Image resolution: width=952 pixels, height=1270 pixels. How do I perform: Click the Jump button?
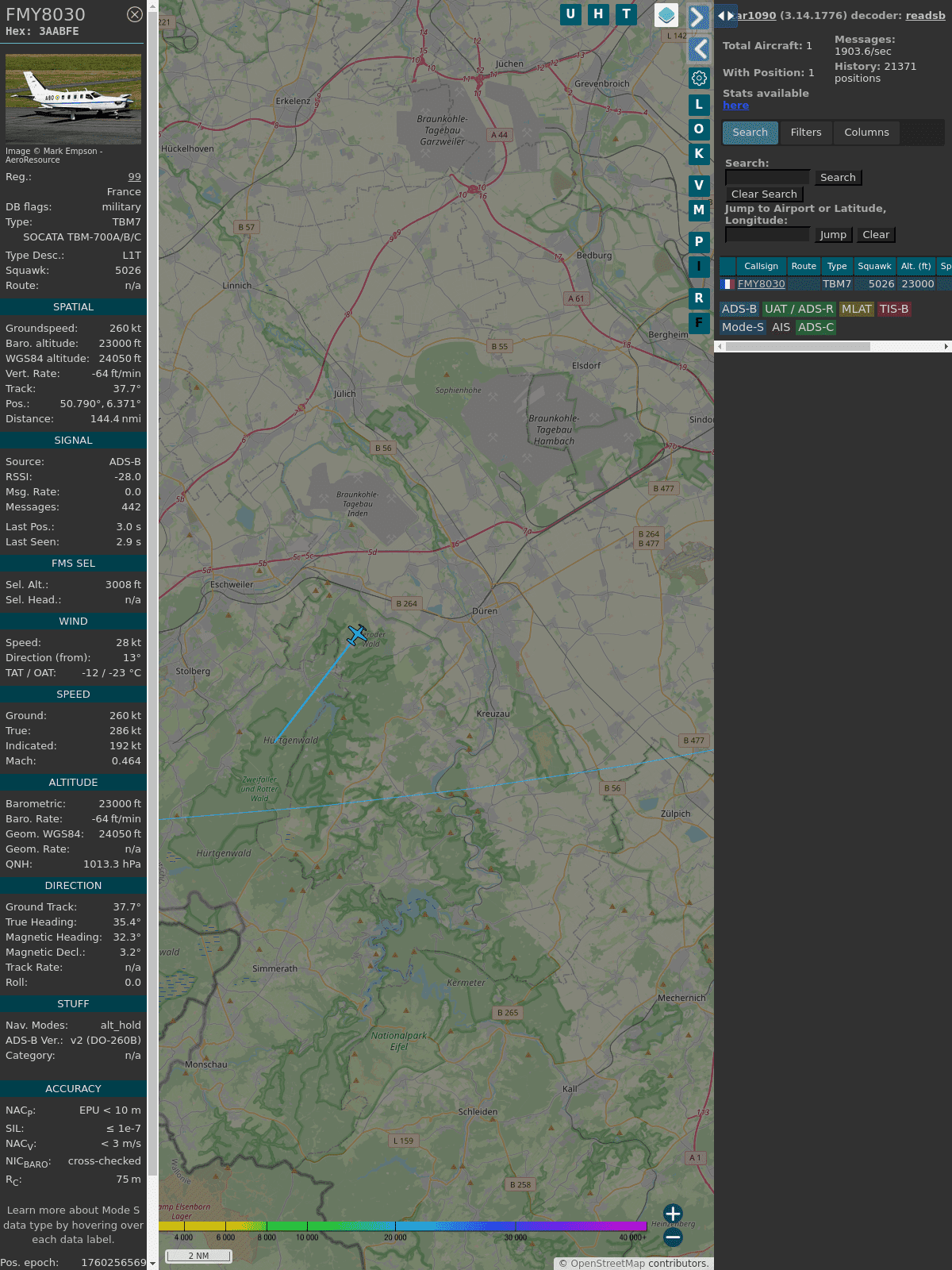point(833,235)
